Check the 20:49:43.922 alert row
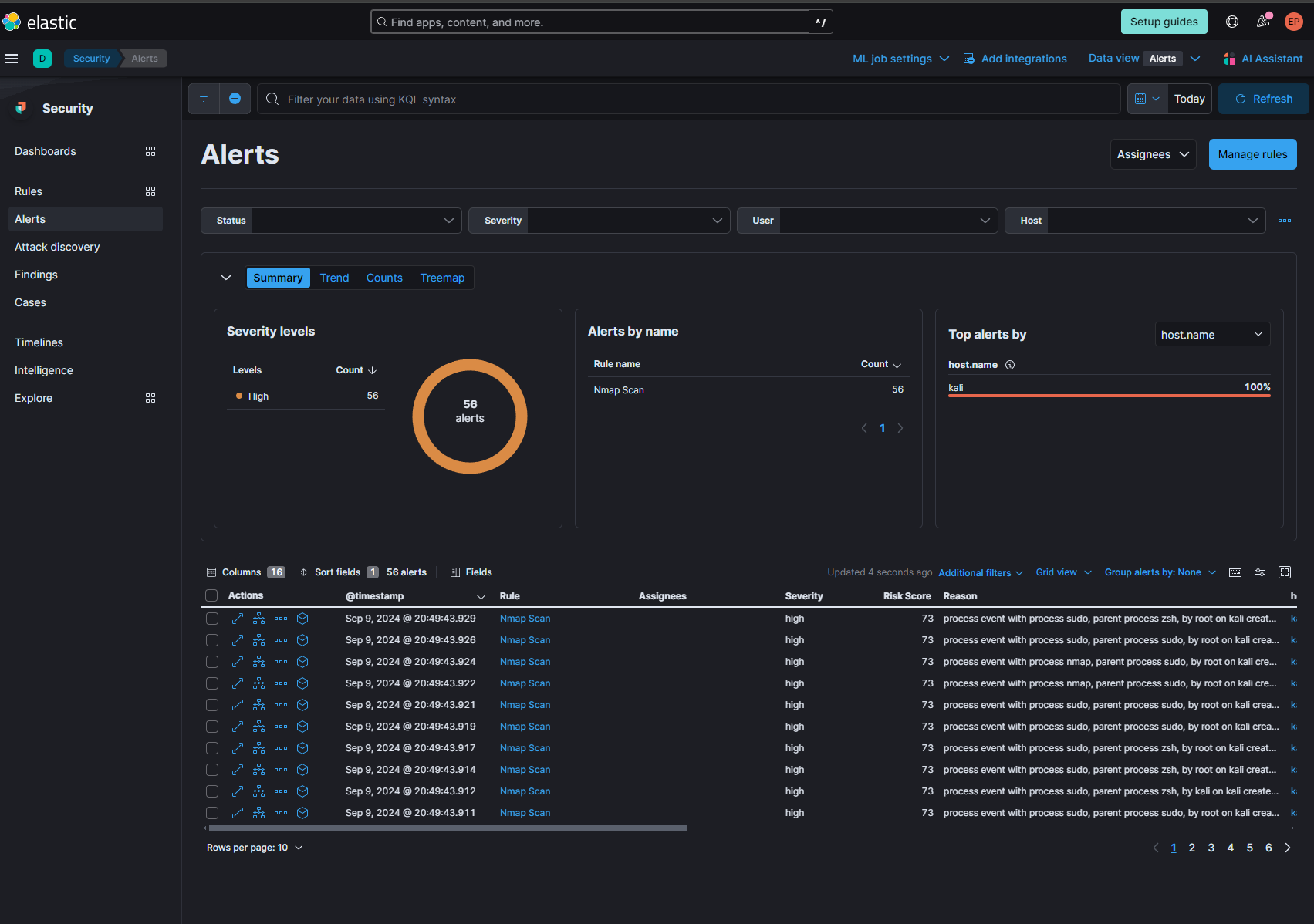The width and height of the screenshot is (1314, 924). click(x=212, y=683)
